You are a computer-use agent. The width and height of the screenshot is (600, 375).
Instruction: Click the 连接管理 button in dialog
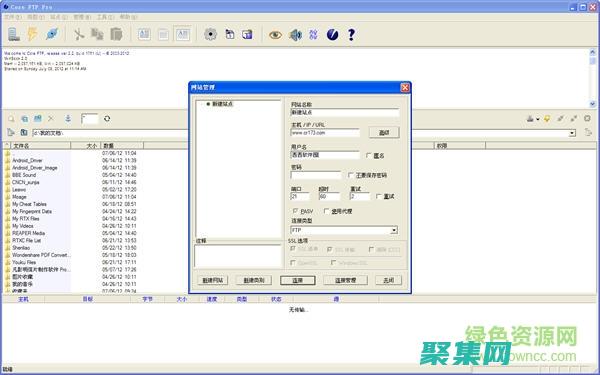click(346, 280)
